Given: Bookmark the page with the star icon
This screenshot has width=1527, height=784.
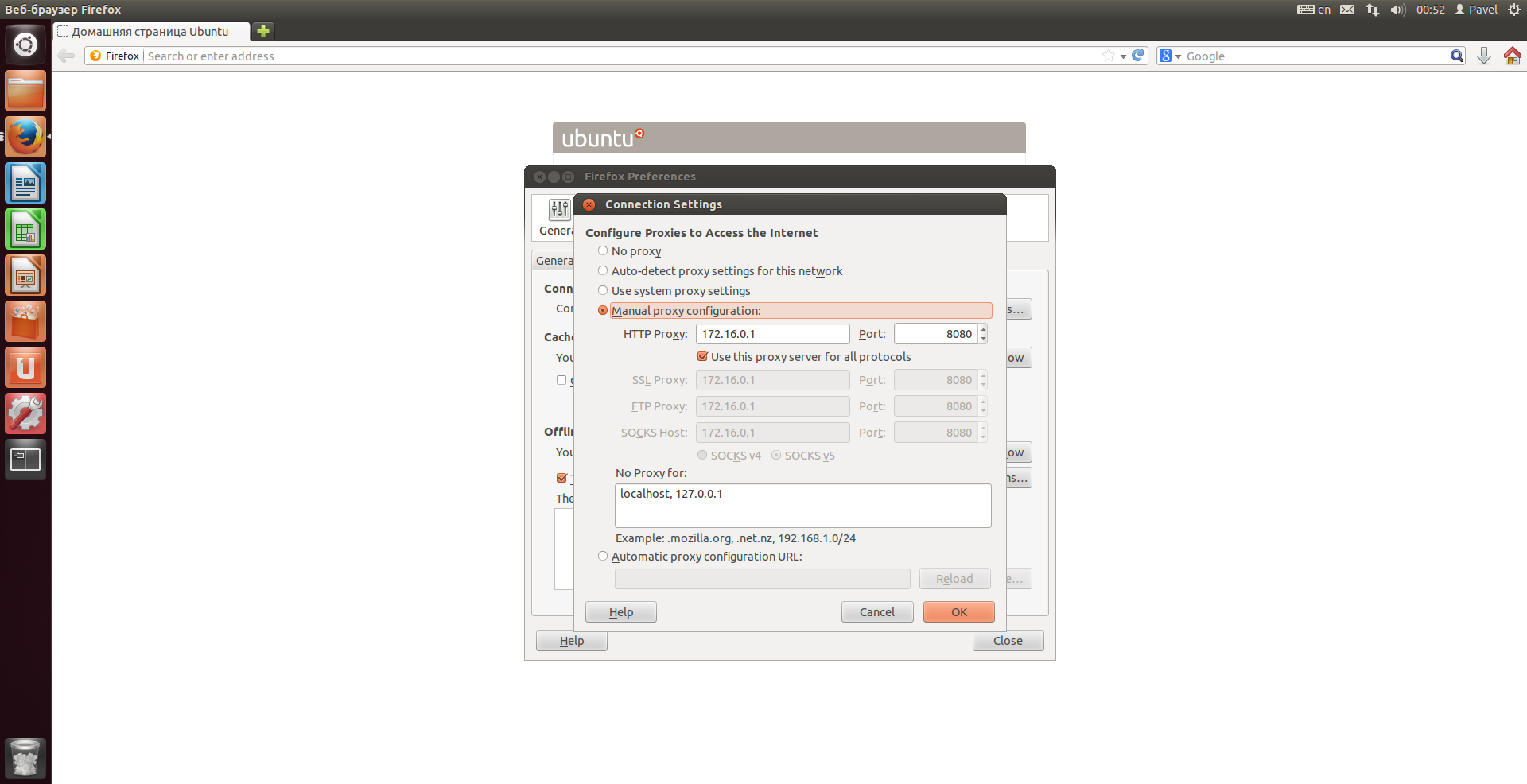Looking at the screenshot, I should 1109,56.
